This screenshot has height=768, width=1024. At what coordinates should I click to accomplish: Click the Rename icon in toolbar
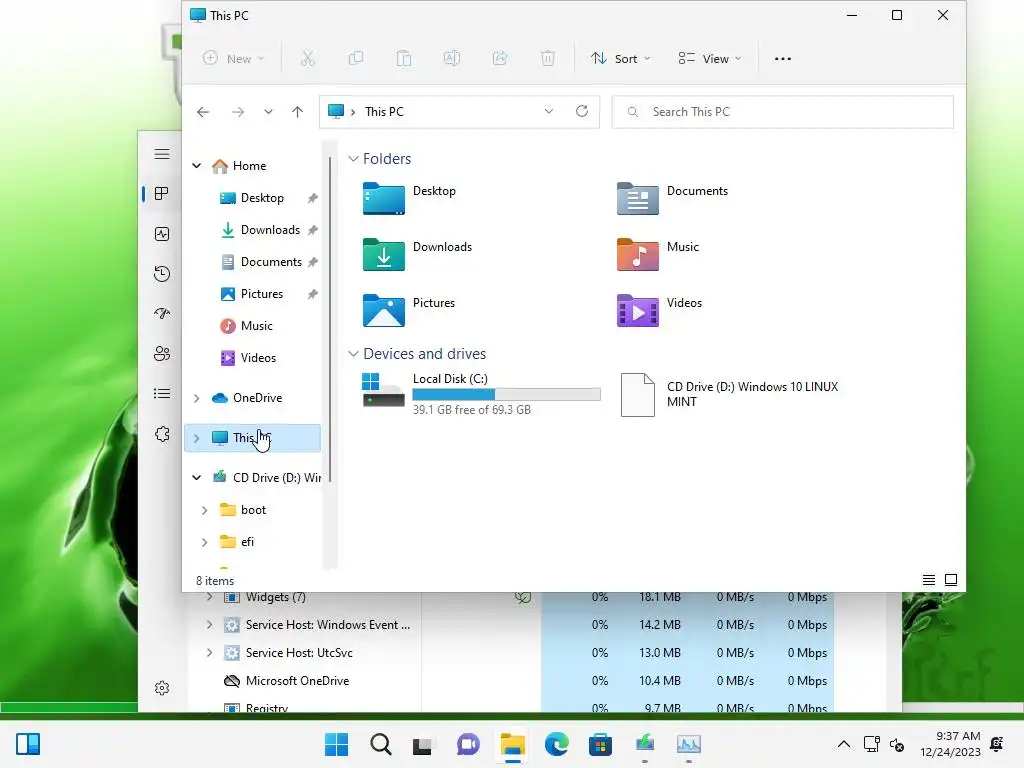click(451, 59)
